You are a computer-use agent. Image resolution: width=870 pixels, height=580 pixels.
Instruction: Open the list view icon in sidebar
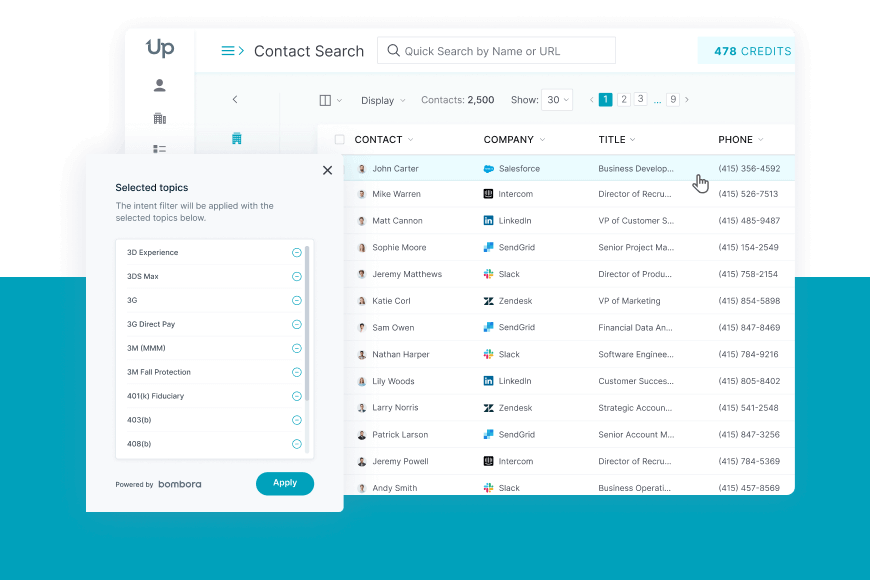(159, 149)
